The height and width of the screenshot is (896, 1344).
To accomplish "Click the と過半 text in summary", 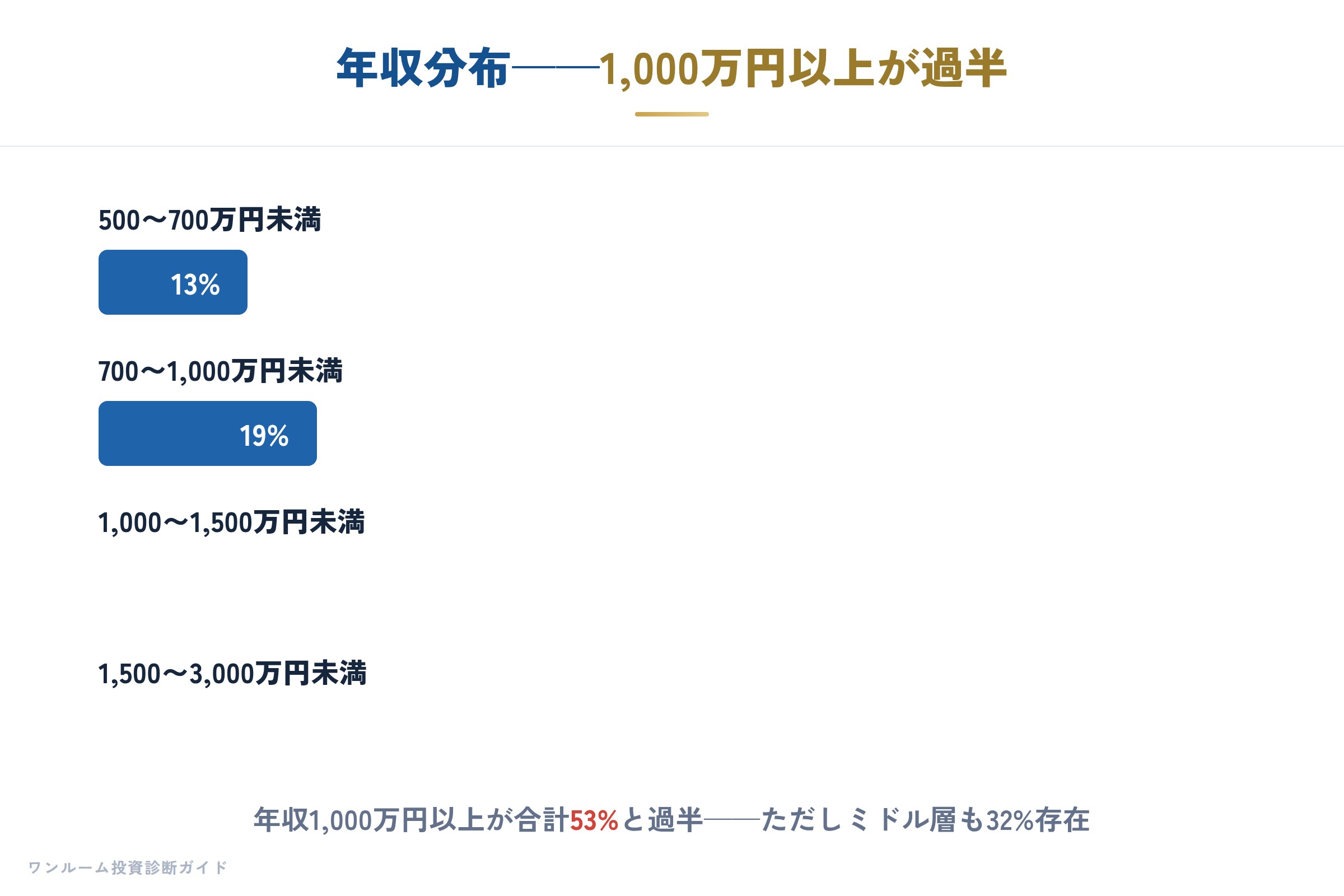I will 661,820.
